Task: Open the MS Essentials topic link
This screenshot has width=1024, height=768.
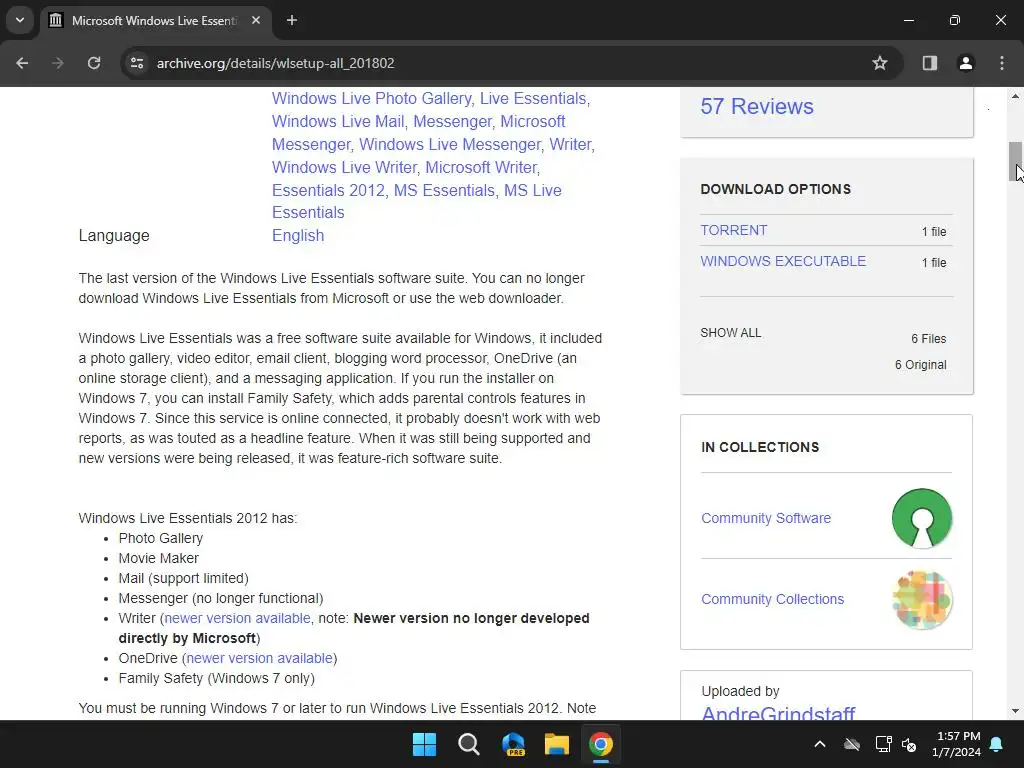Action: [444, 191]
